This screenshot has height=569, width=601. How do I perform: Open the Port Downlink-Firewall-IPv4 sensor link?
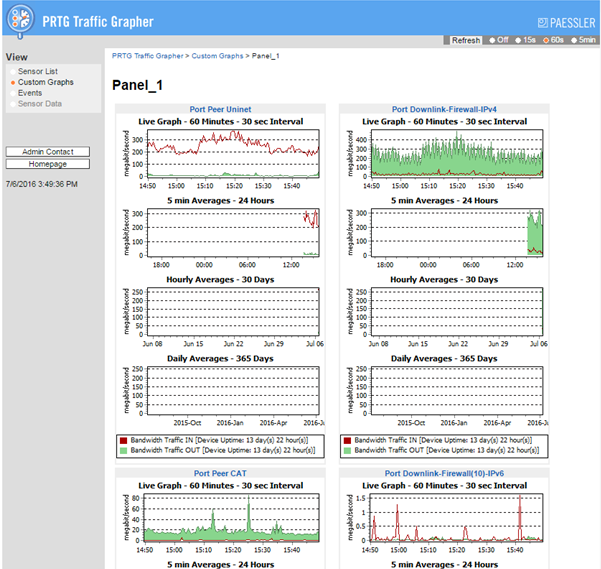tap(443, 109)
